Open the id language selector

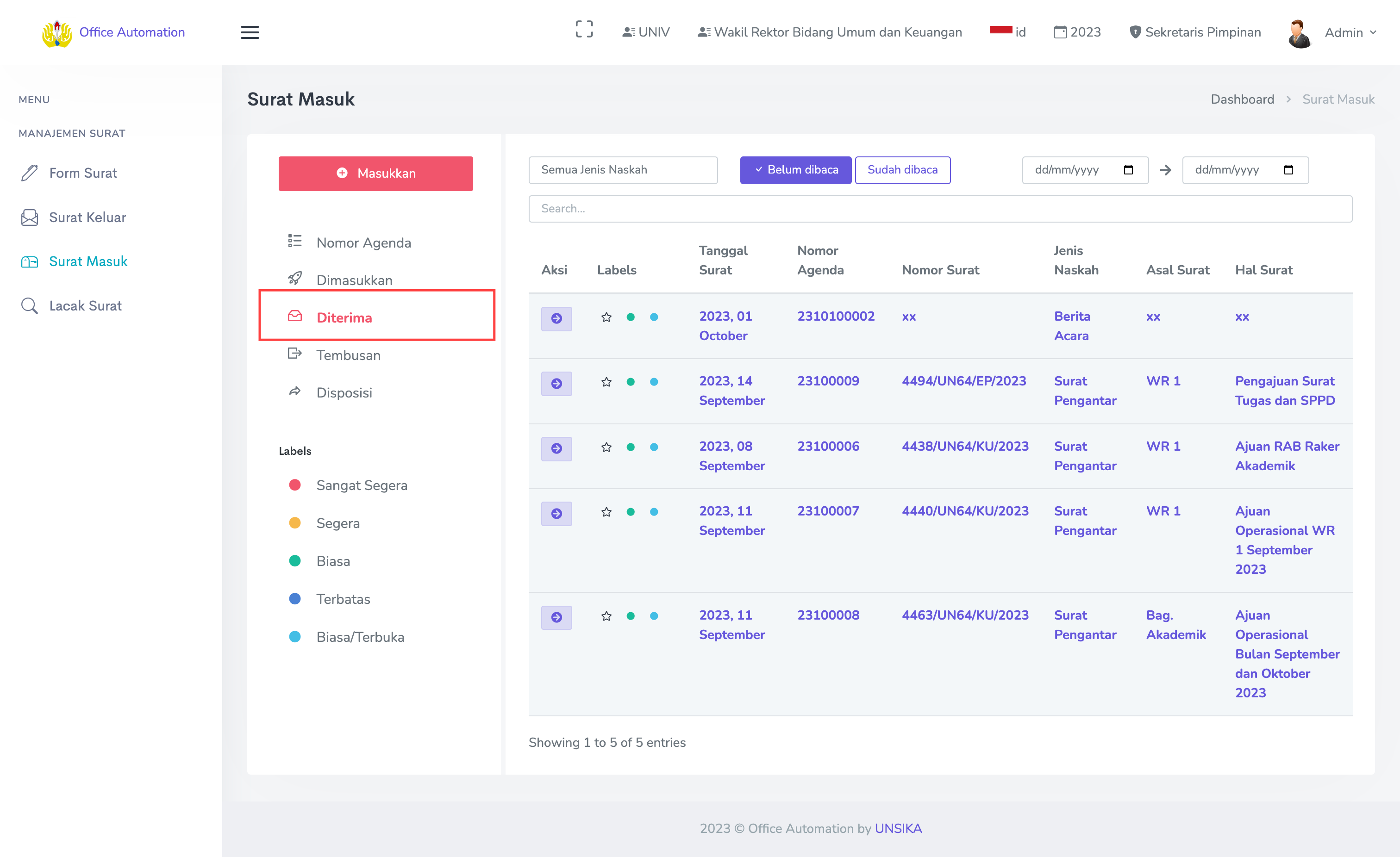click(x=1008, y=32)
